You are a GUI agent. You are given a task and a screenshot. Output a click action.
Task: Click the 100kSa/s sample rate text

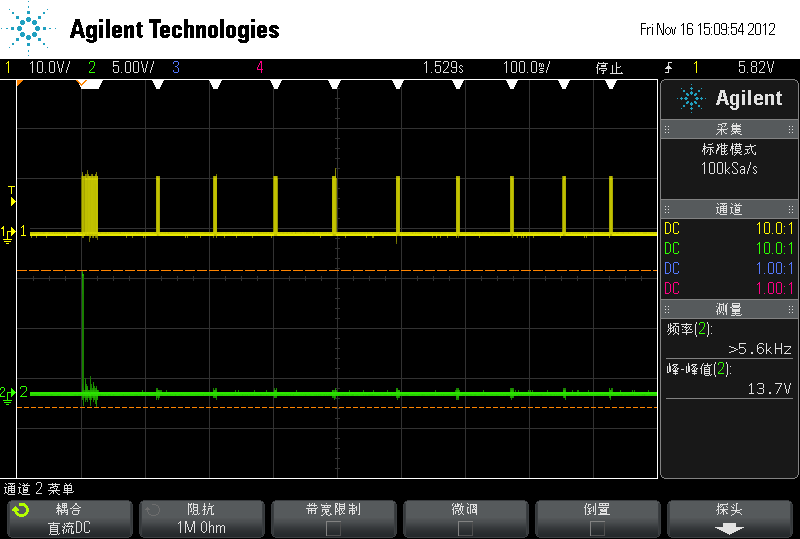point(729,168)
